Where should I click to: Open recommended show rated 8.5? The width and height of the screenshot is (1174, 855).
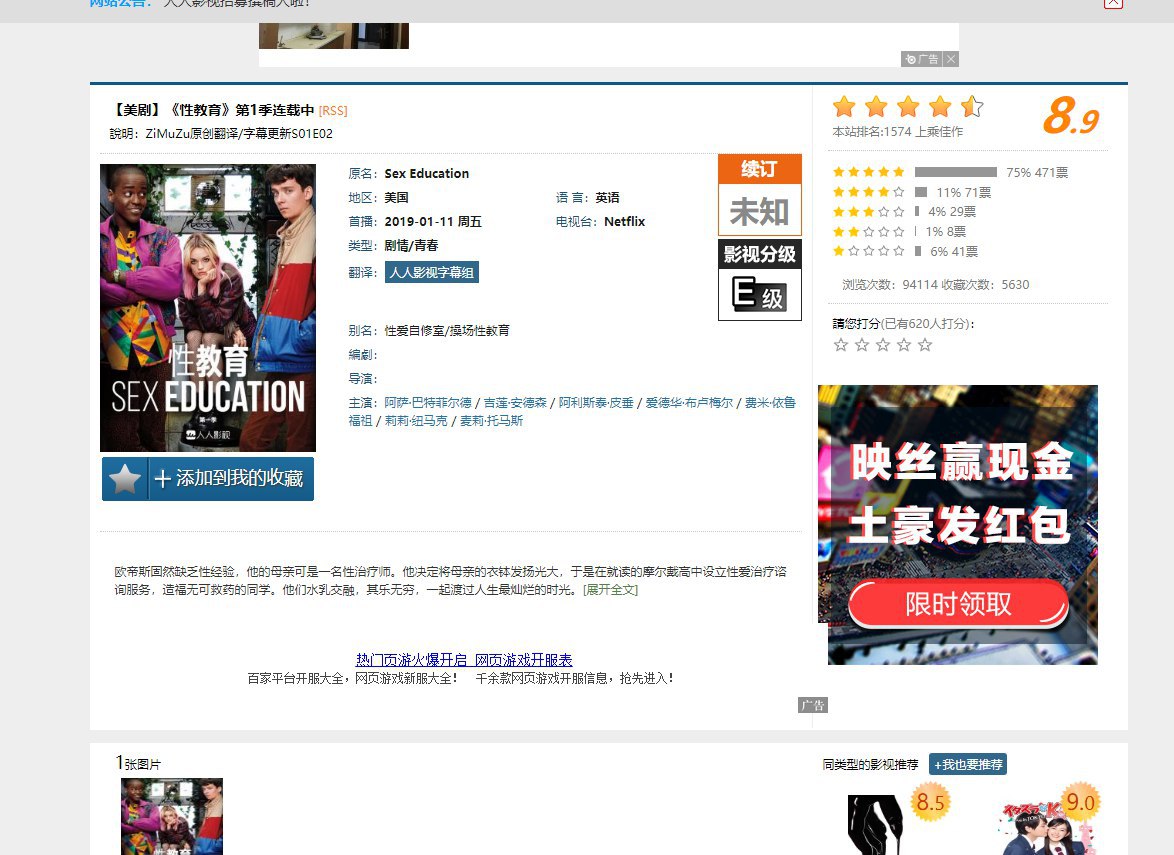tap(878, 823)
